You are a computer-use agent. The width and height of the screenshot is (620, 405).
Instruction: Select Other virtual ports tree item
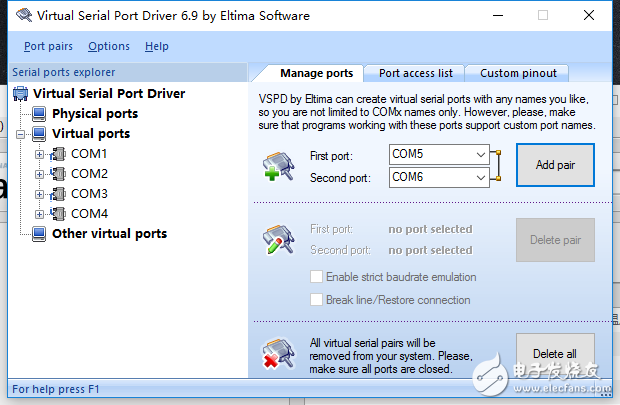click(x=110, y=234)
